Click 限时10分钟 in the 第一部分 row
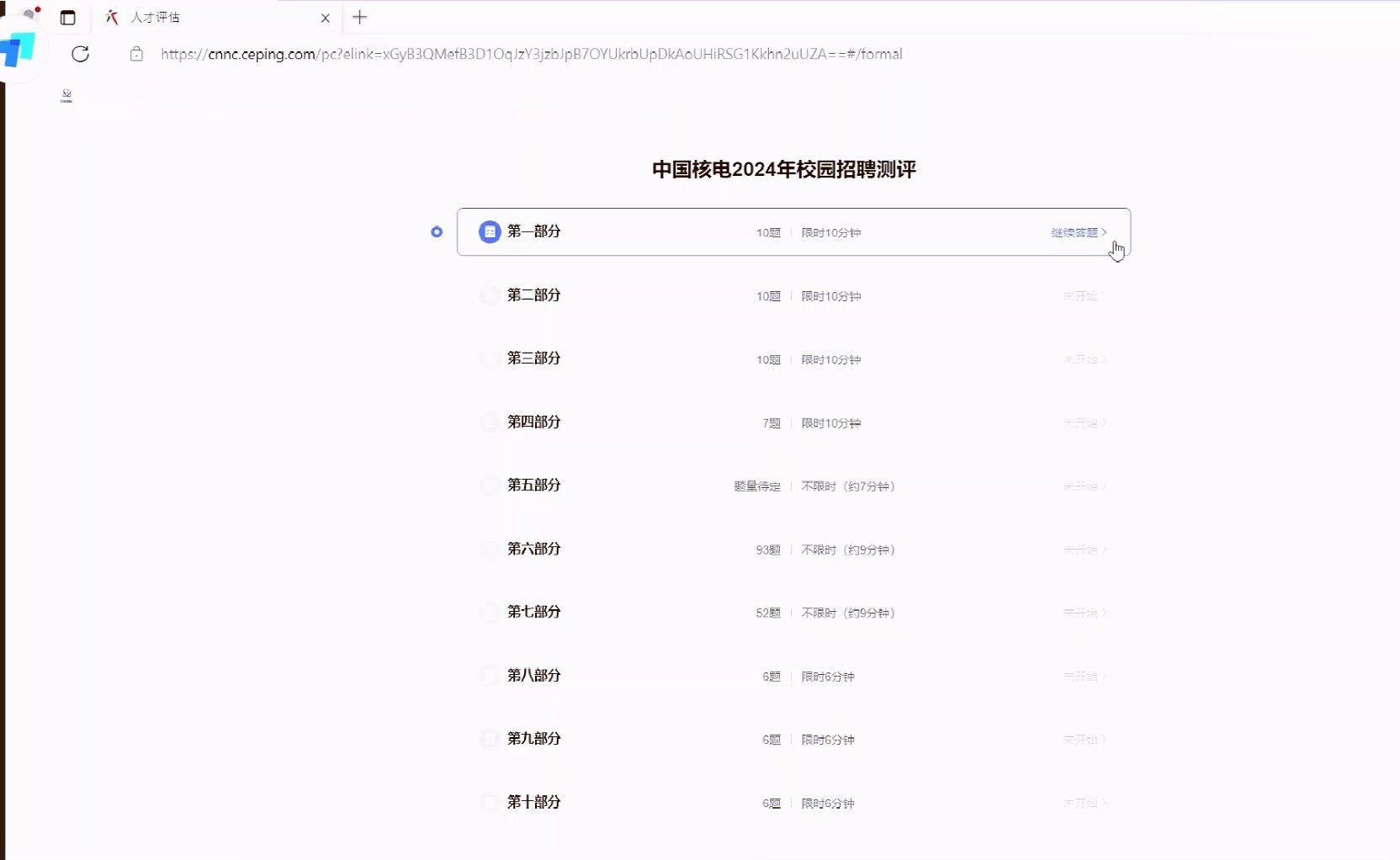The image size is (1400, 860). coord(831,233)
